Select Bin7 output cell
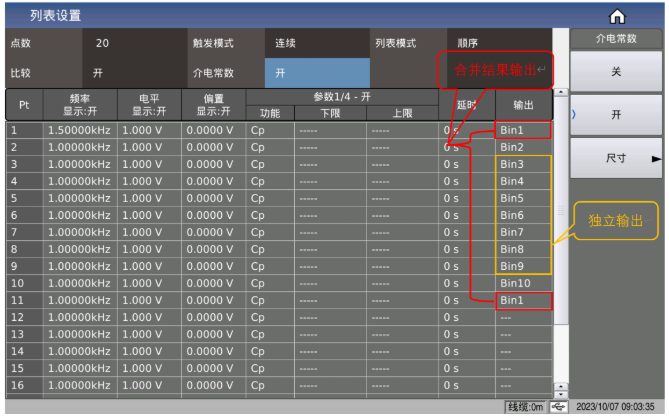 pyautogui.click(x=524, y=233)
